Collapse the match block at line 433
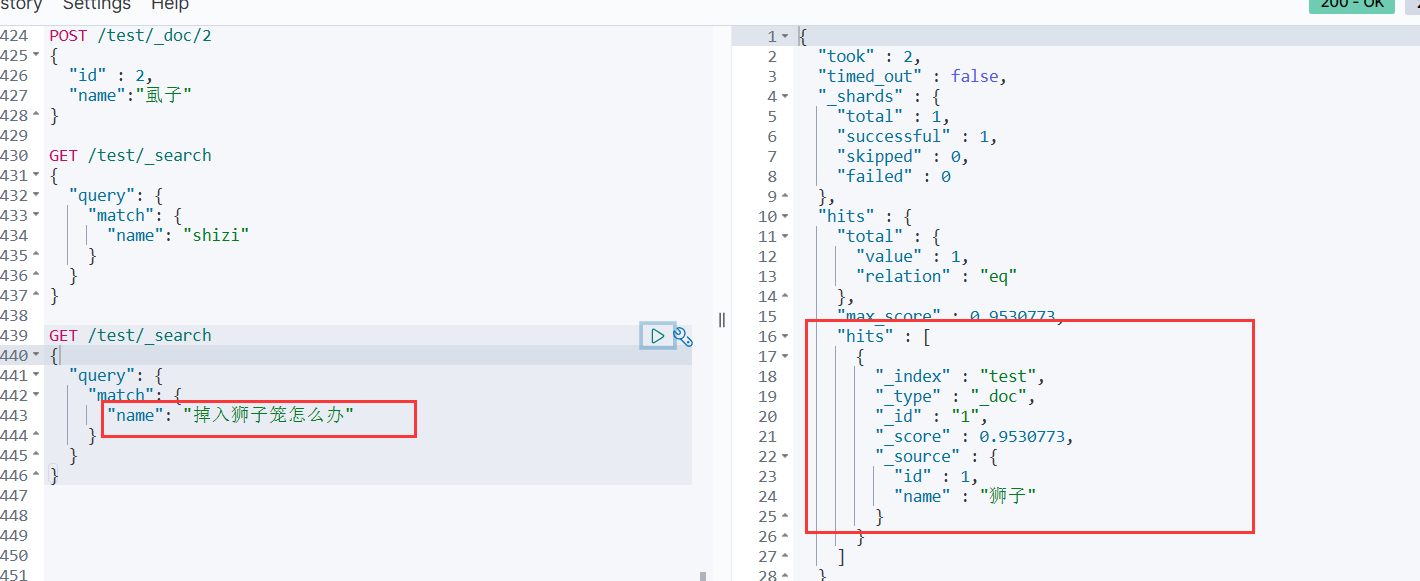 (x=37, y=216)
